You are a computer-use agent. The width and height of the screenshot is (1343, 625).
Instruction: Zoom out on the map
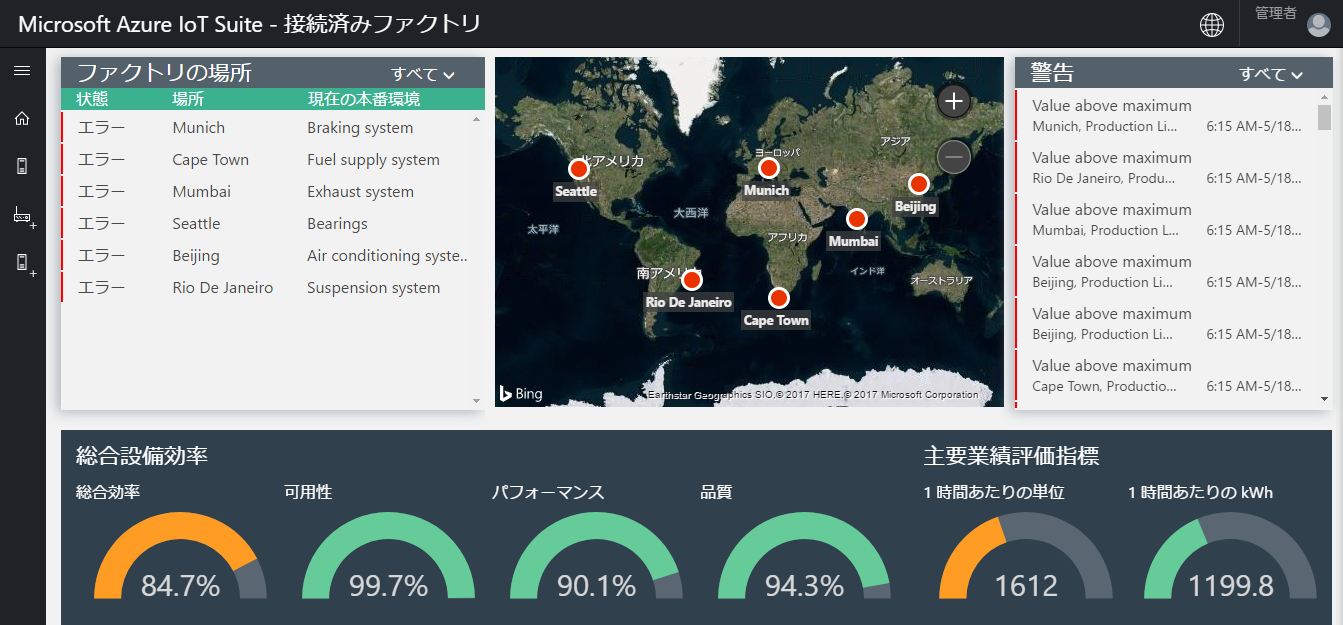[954, 157]
